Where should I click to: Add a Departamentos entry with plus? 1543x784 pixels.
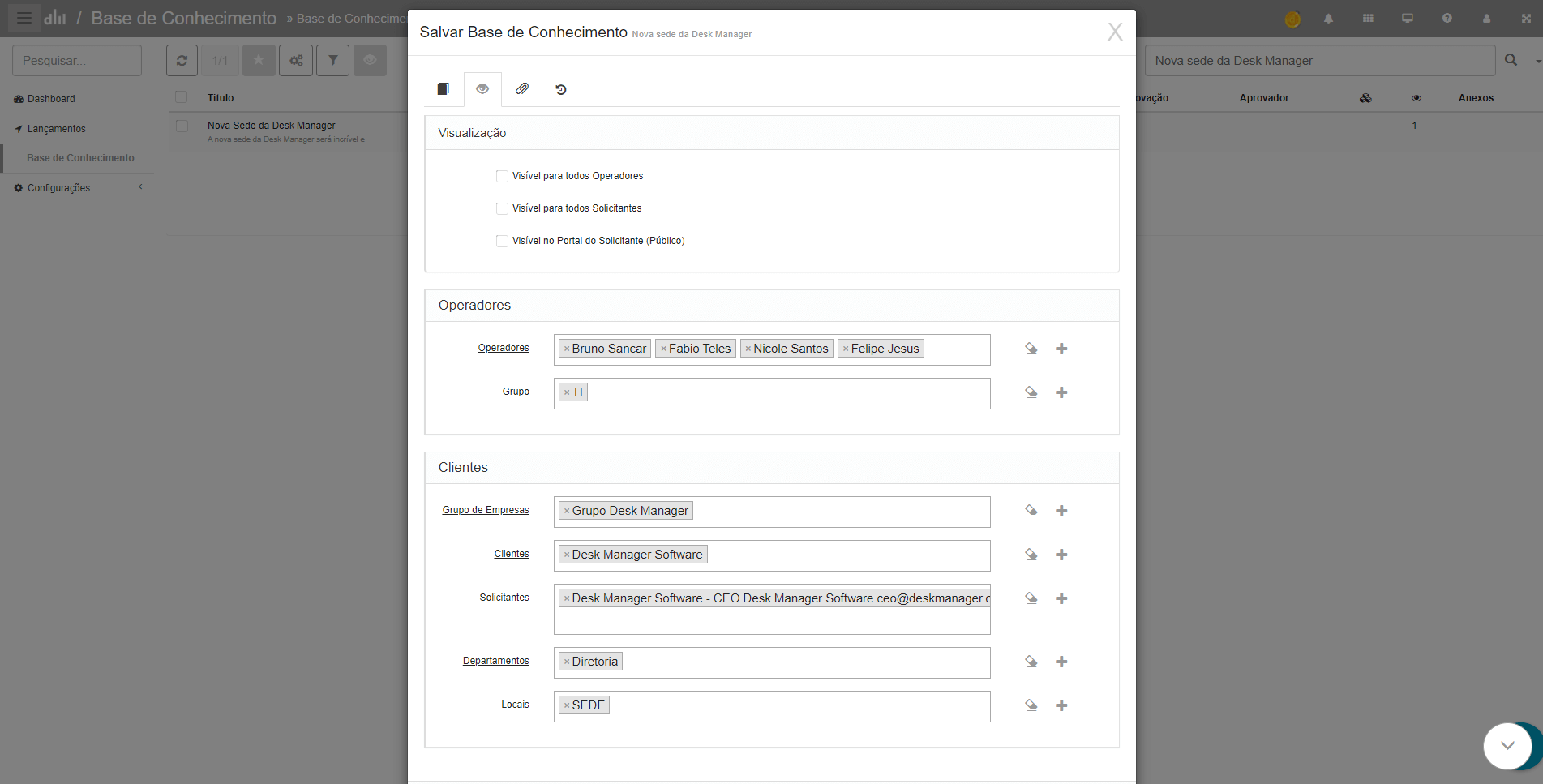coord(1061,662)
